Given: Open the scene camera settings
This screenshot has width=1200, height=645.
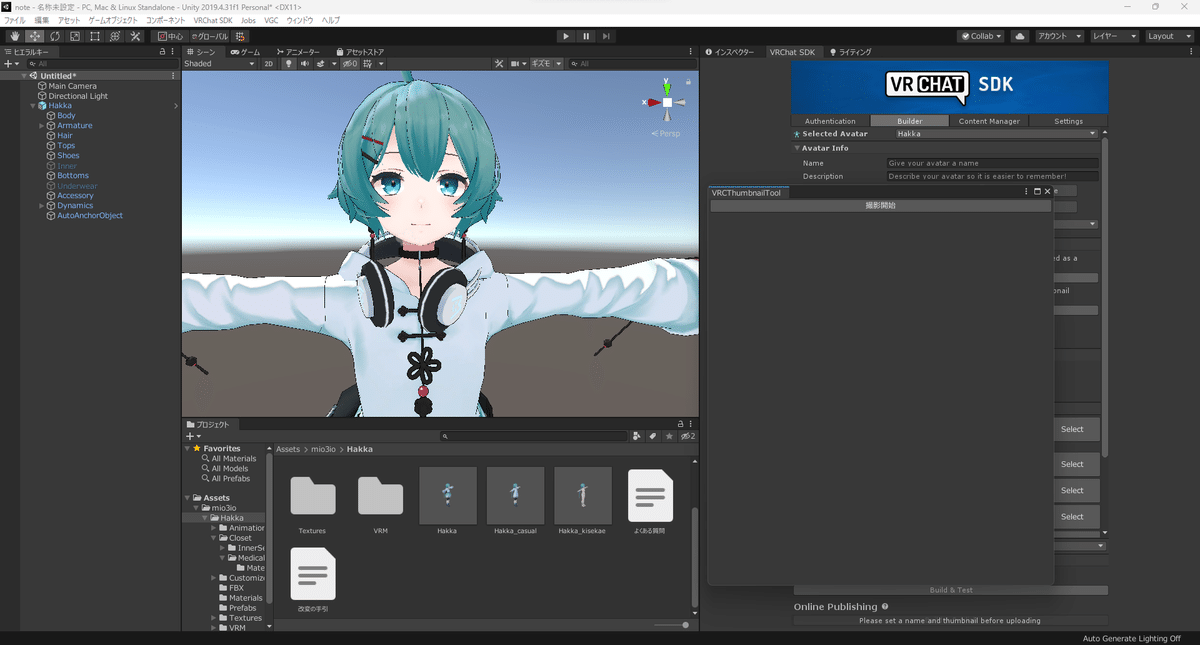Looking at the screenshot, I should pos(517,64).
